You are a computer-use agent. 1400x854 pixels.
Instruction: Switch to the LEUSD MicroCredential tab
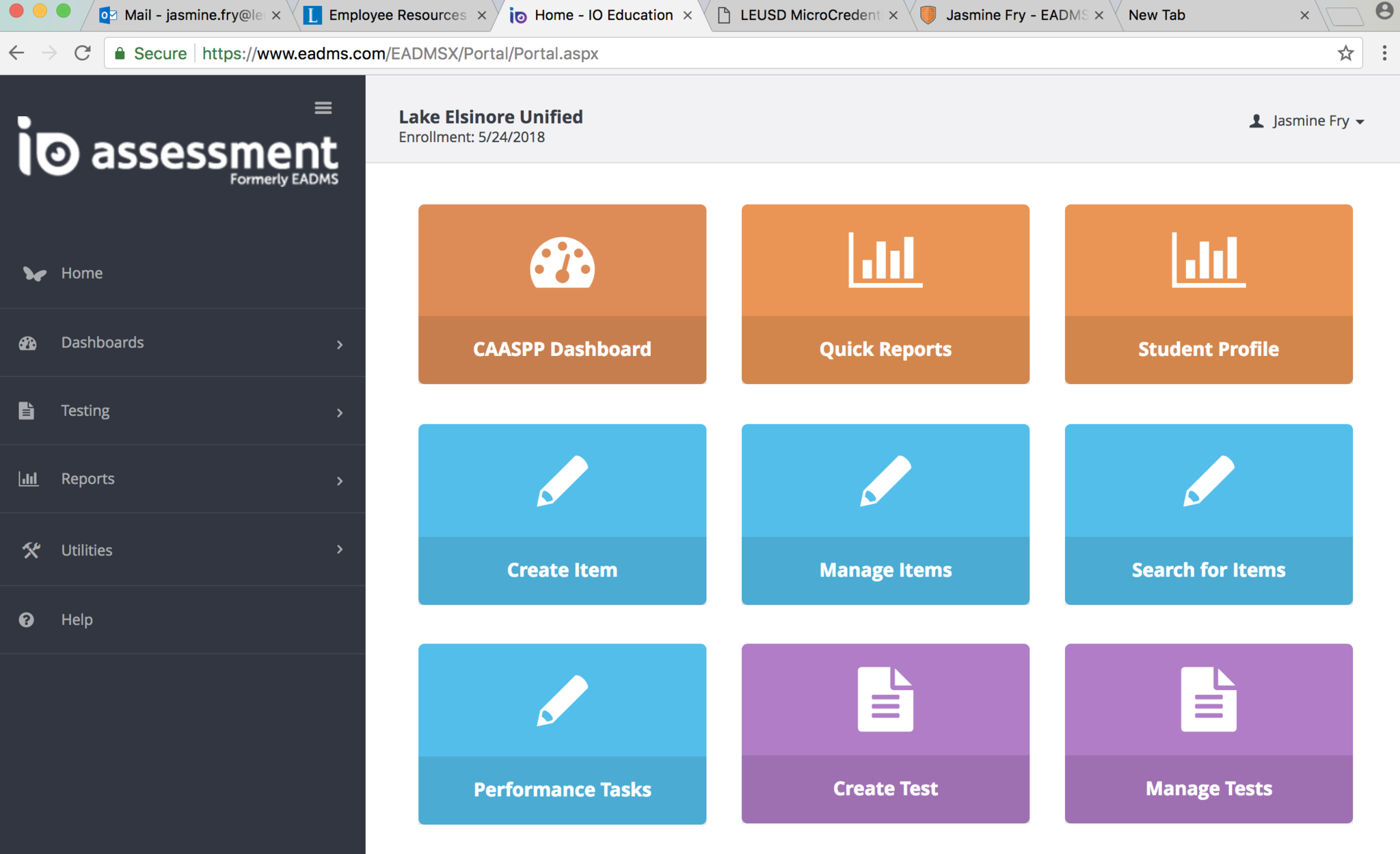coord(809,15)
